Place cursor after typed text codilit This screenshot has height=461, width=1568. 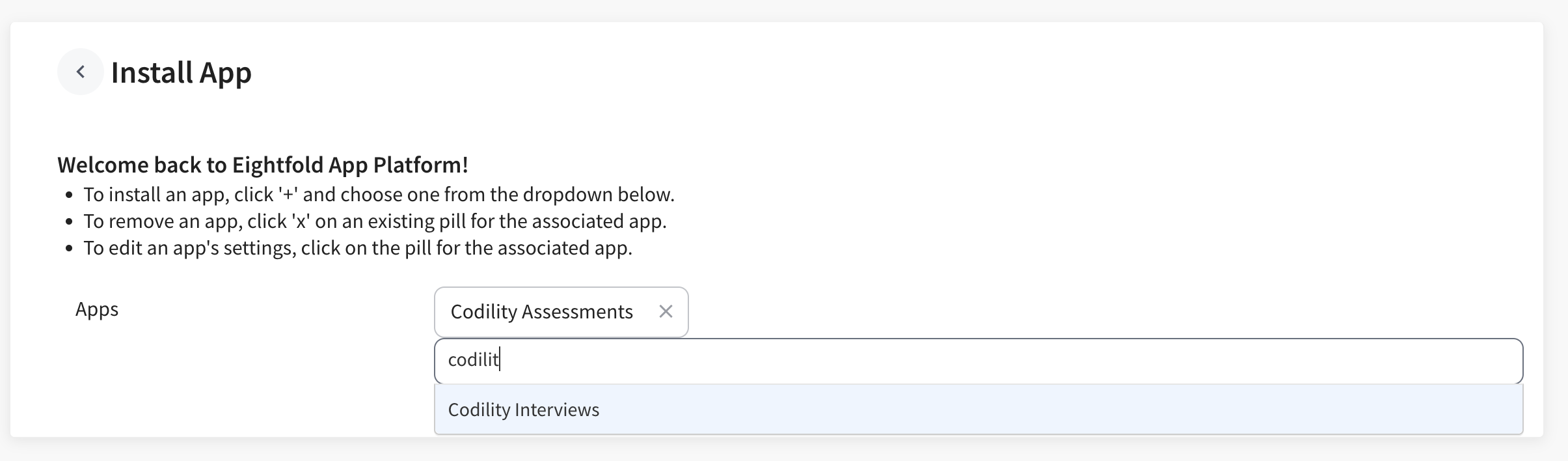[x=499, y=359]
